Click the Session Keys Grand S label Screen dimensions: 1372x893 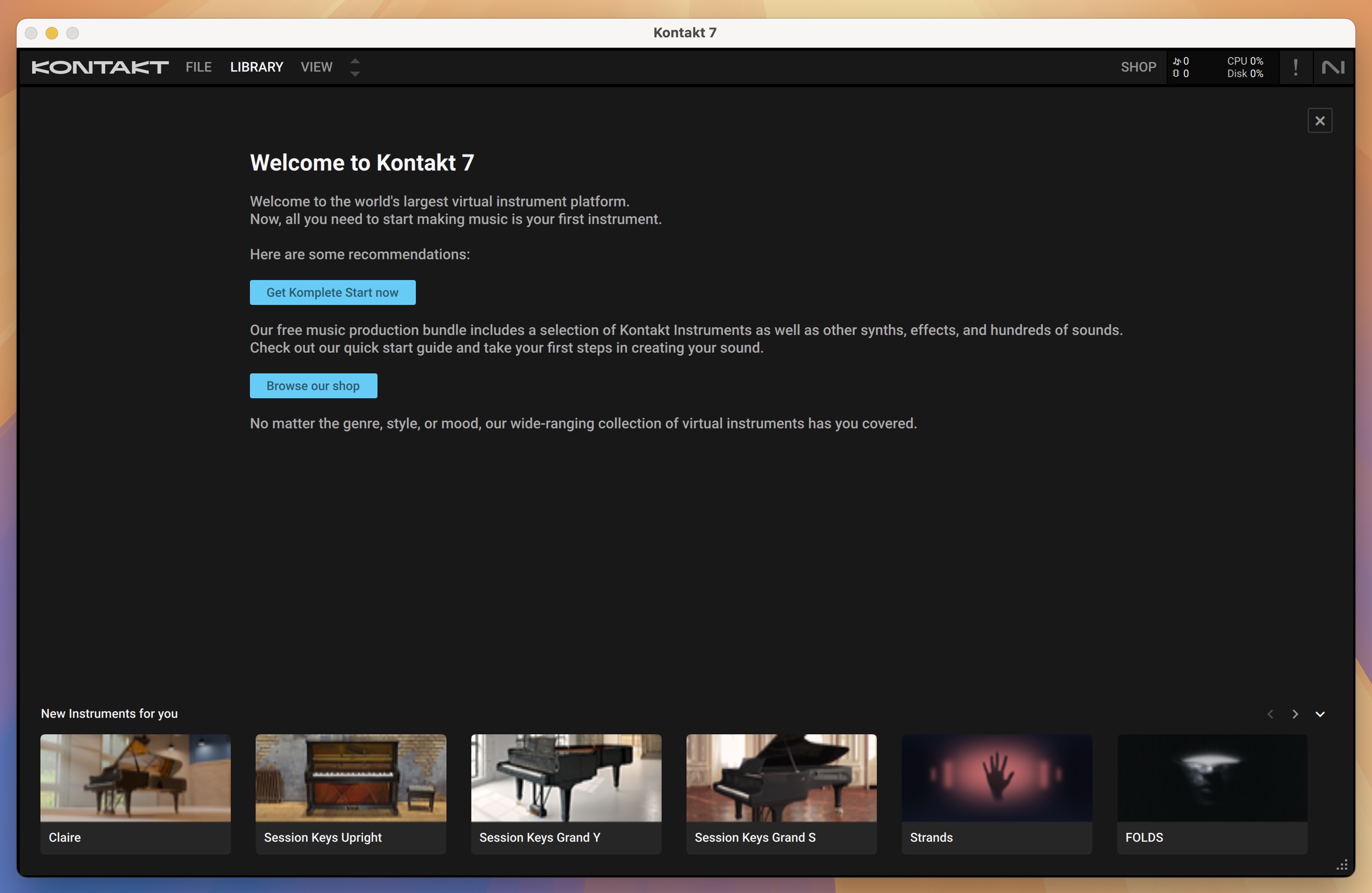[754, 837]
